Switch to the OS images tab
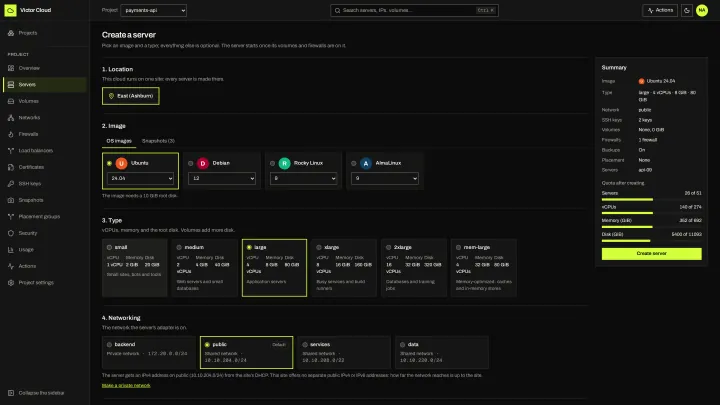 click(119, 141)
